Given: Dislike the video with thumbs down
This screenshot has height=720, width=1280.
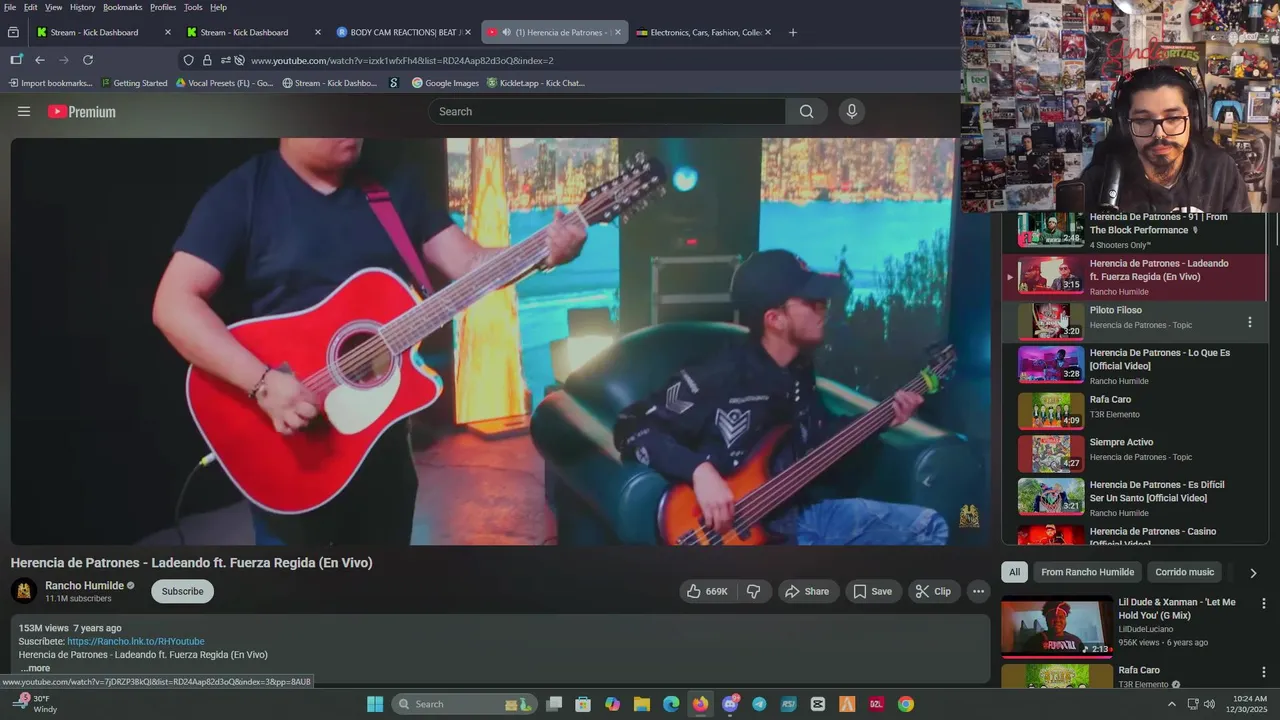Looking at the screenshot, I should (x=754, y=591).
